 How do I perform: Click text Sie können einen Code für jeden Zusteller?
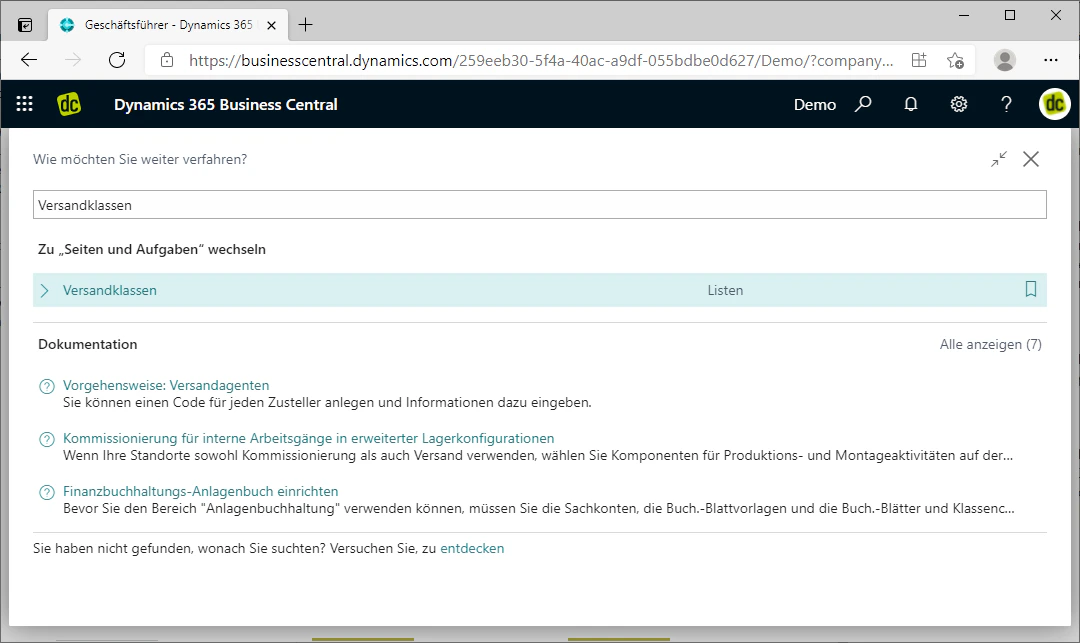[327, 403]
